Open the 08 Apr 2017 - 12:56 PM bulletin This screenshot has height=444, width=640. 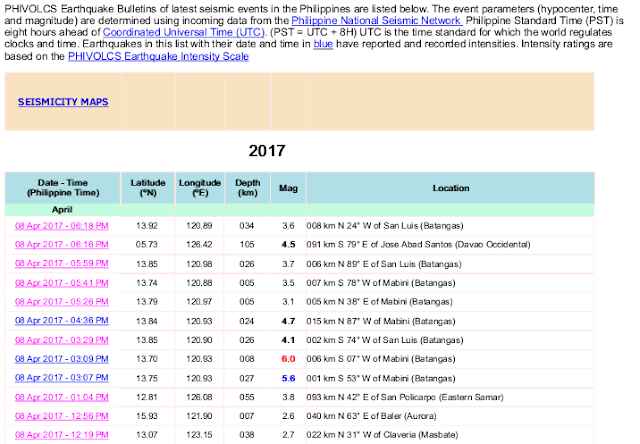62,416
